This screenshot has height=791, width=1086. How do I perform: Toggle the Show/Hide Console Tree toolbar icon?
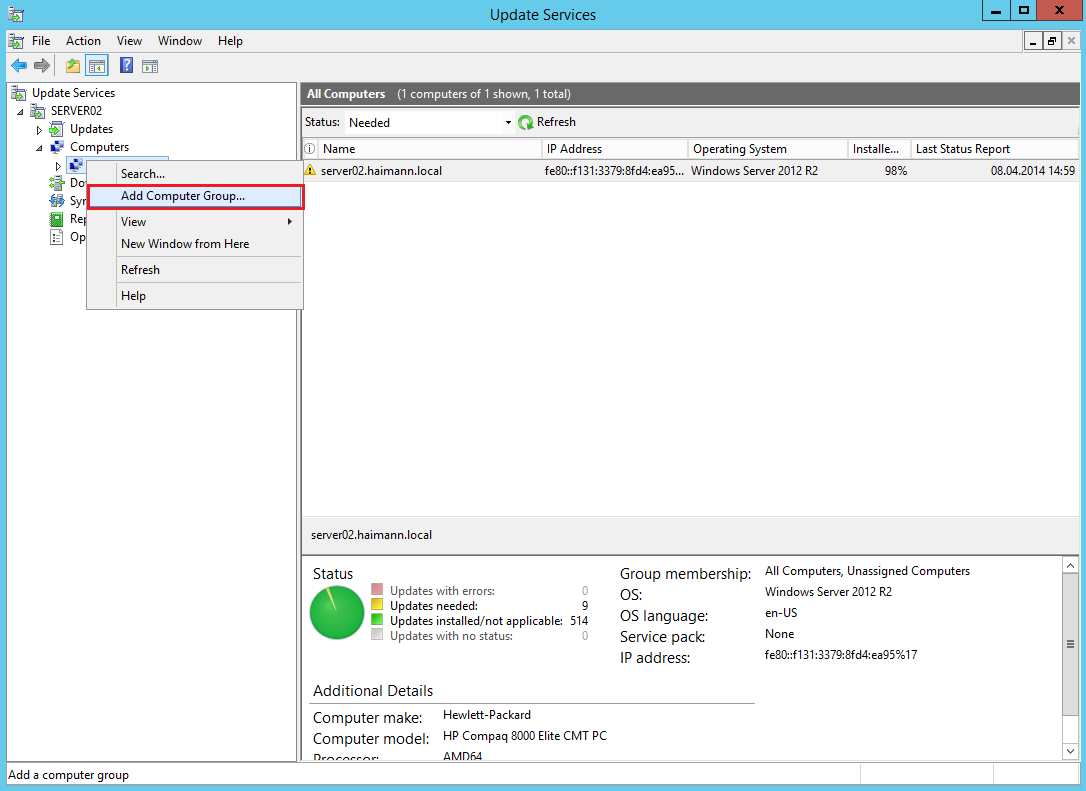coord(96,65)
